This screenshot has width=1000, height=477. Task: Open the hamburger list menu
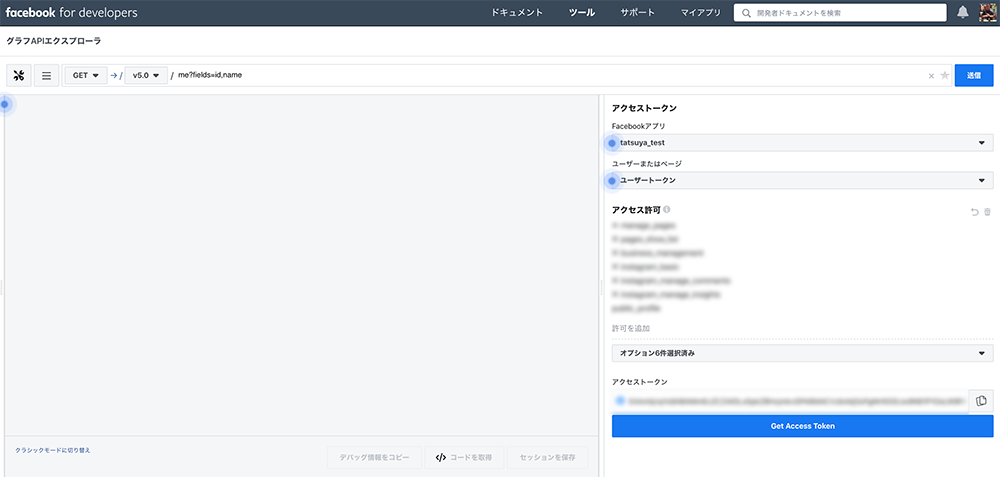click(46, 75)
